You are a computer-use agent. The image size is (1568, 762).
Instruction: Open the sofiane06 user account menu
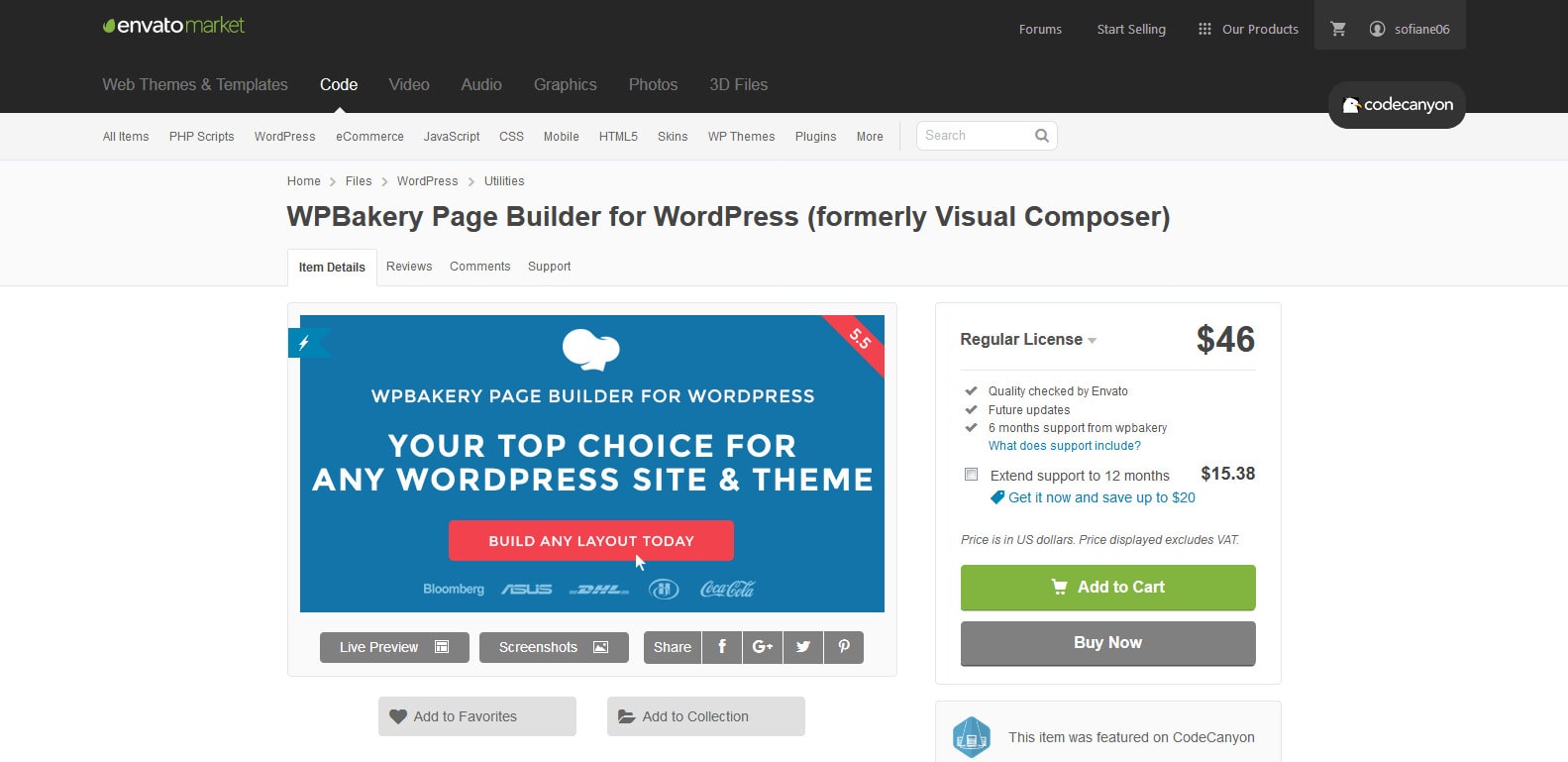coord(1410,29)
